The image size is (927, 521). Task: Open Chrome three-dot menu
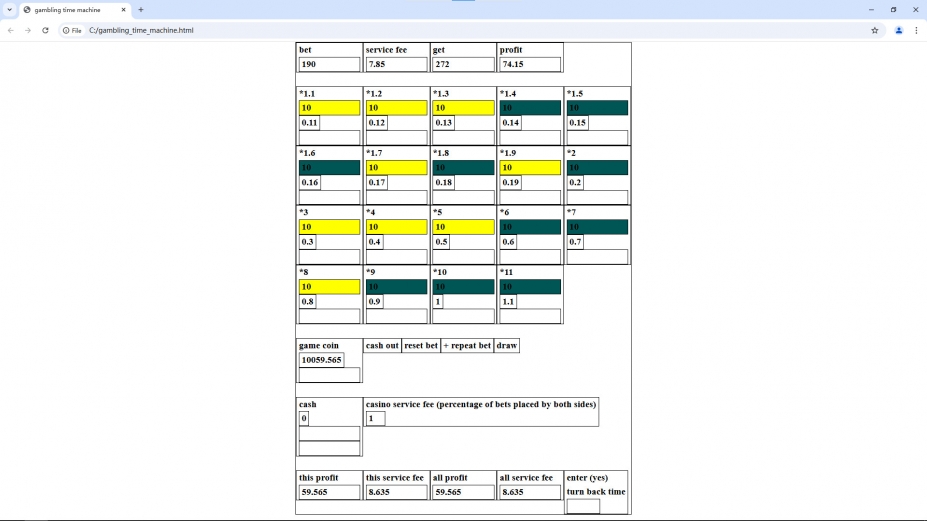tap(916, 30)
